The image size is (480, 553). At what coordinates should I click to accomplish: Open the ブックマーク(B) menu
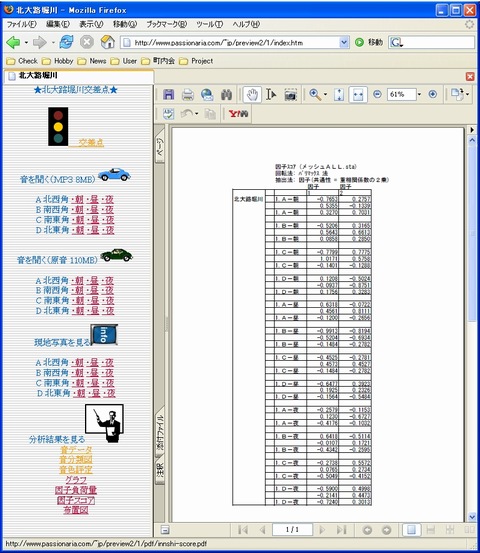pos(166,24)
